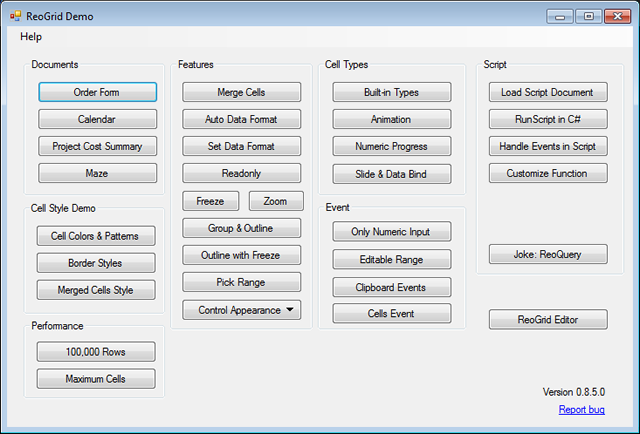Image resolution: width=640 pixels, height=434 pixels.
Task: Close the ReoGrid Demo window
Action: [x=618, y=16]
